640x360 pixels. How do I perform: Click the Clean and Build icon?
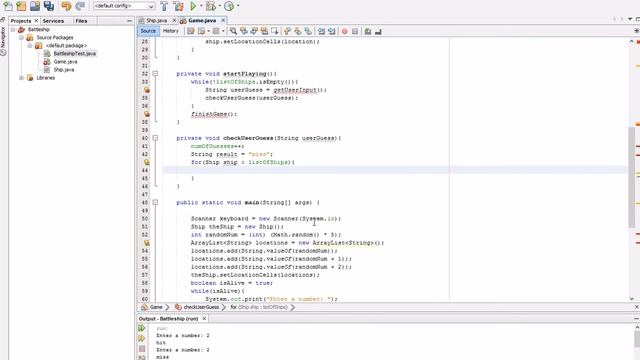[x=178, y=6]
